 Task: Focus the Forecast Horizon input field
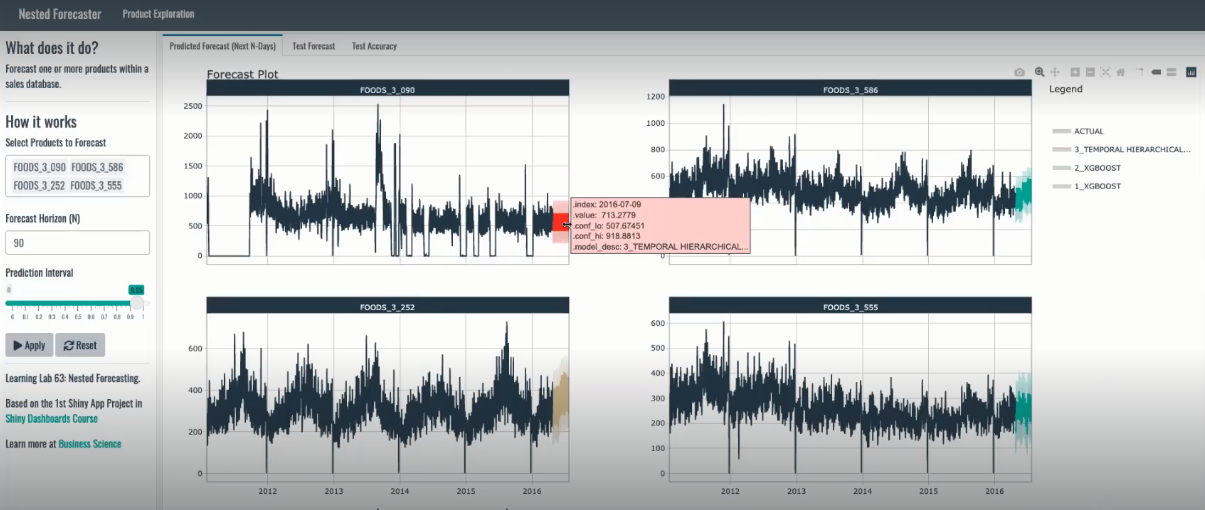click(77, 243)
